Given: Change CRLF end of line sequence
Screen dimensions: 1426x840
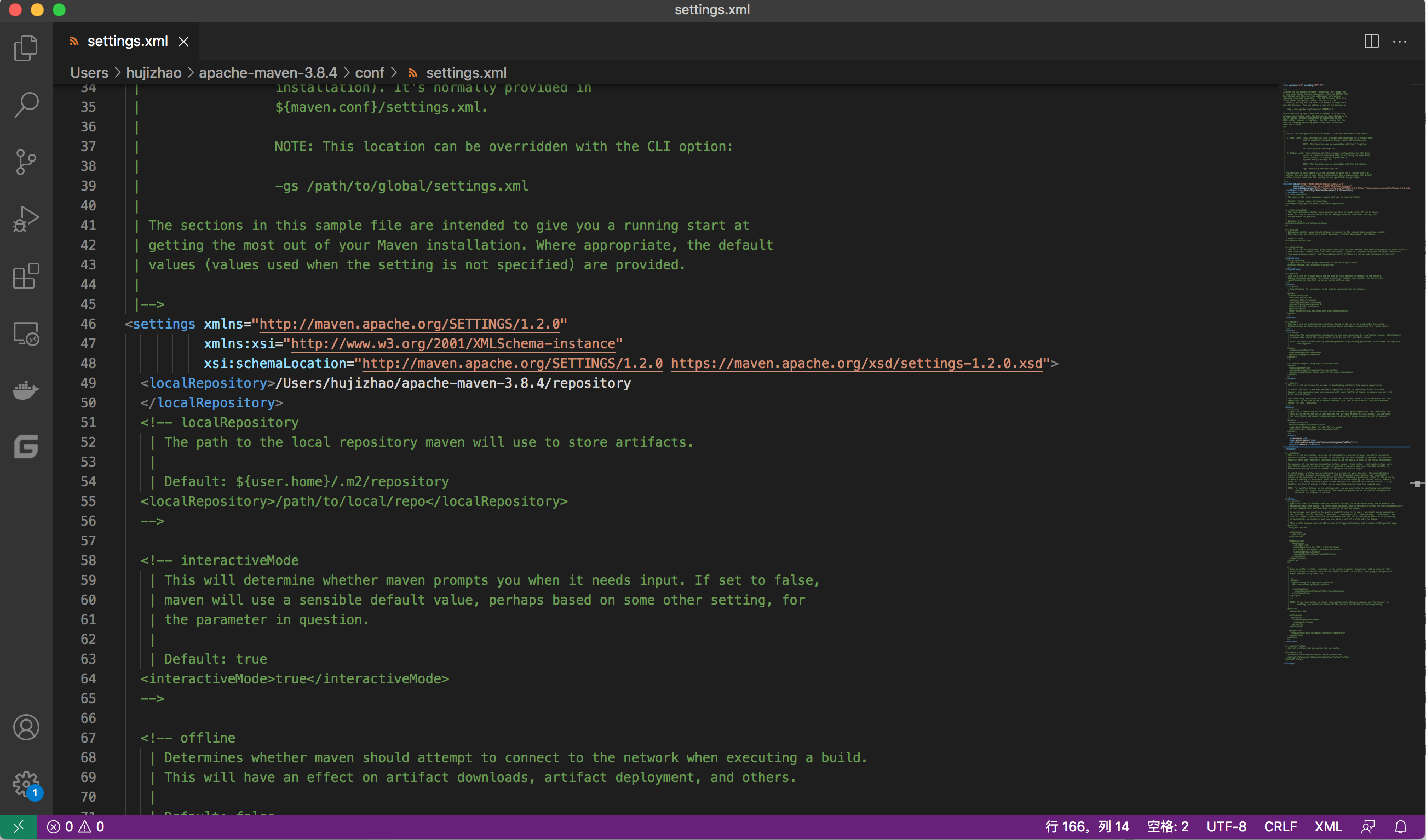Looking at the screenshot, I should (1280, 827).
